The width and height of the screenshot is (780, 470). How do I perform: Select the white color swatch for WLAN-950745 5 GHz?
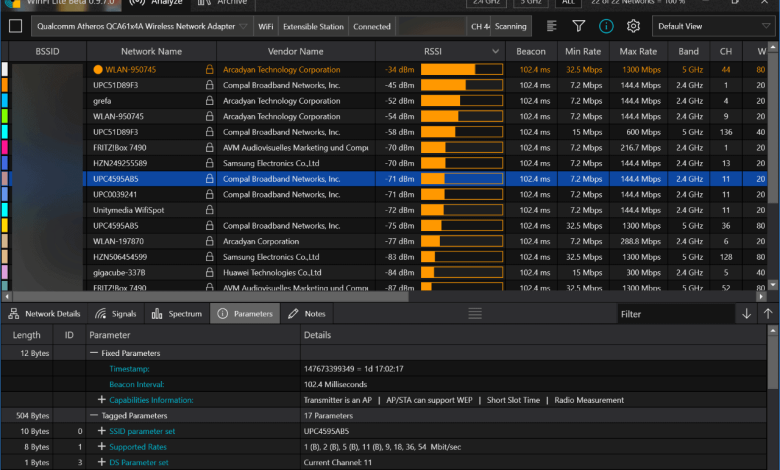[x=4, y=69]
